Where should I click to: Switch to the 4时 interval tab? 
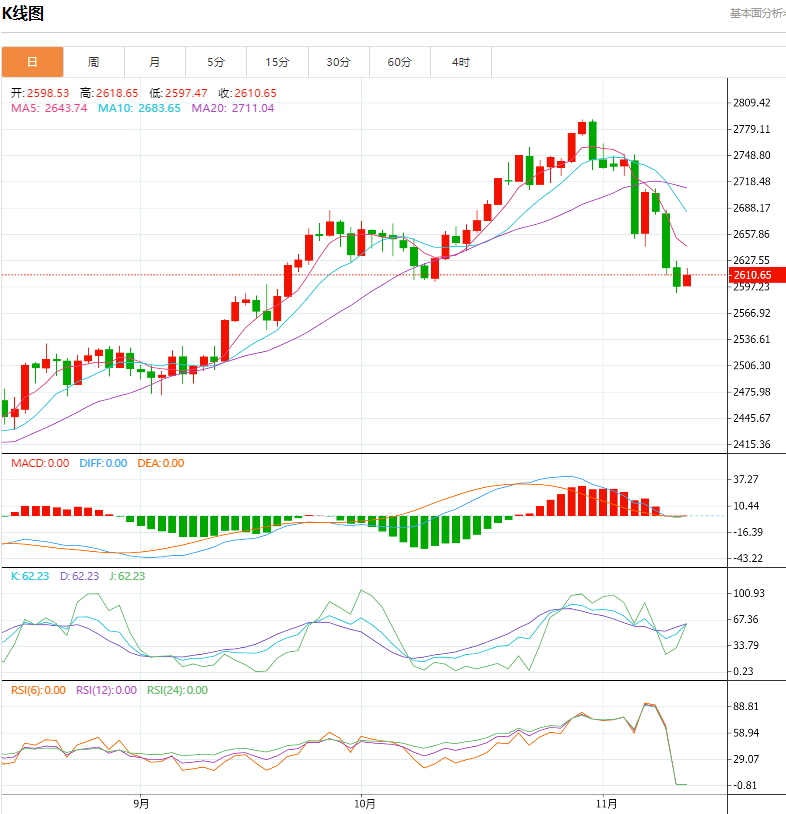(460, 62)
